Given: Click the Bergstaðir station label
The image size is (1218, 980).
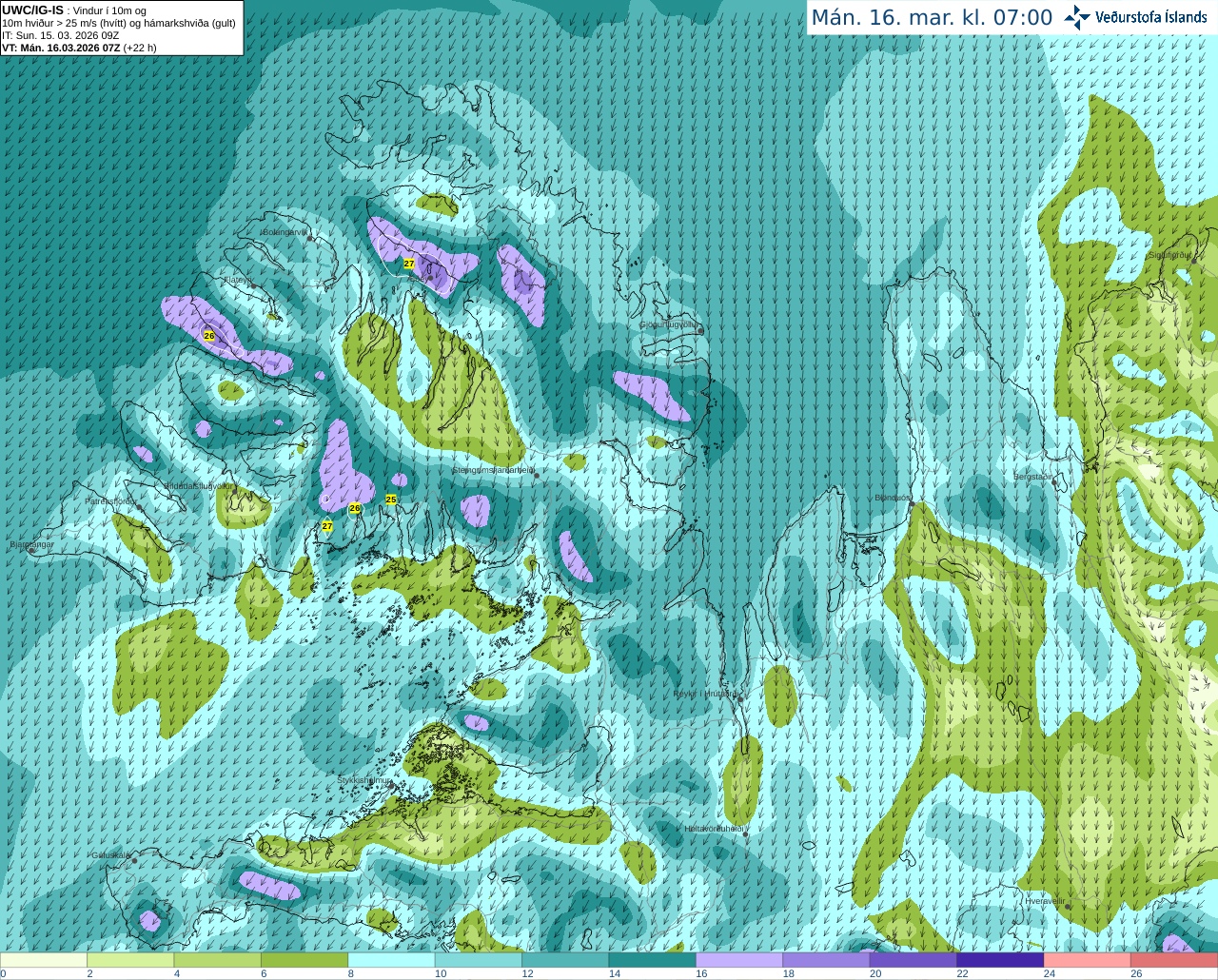Looking at the screenshot, I should [1033, 477].
